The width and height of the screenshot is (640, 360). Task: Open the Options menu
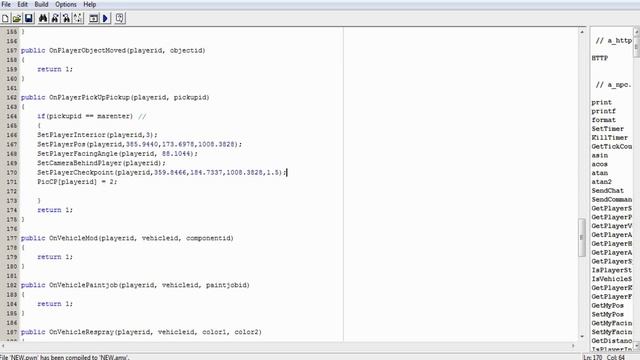(x=66, y=4)
